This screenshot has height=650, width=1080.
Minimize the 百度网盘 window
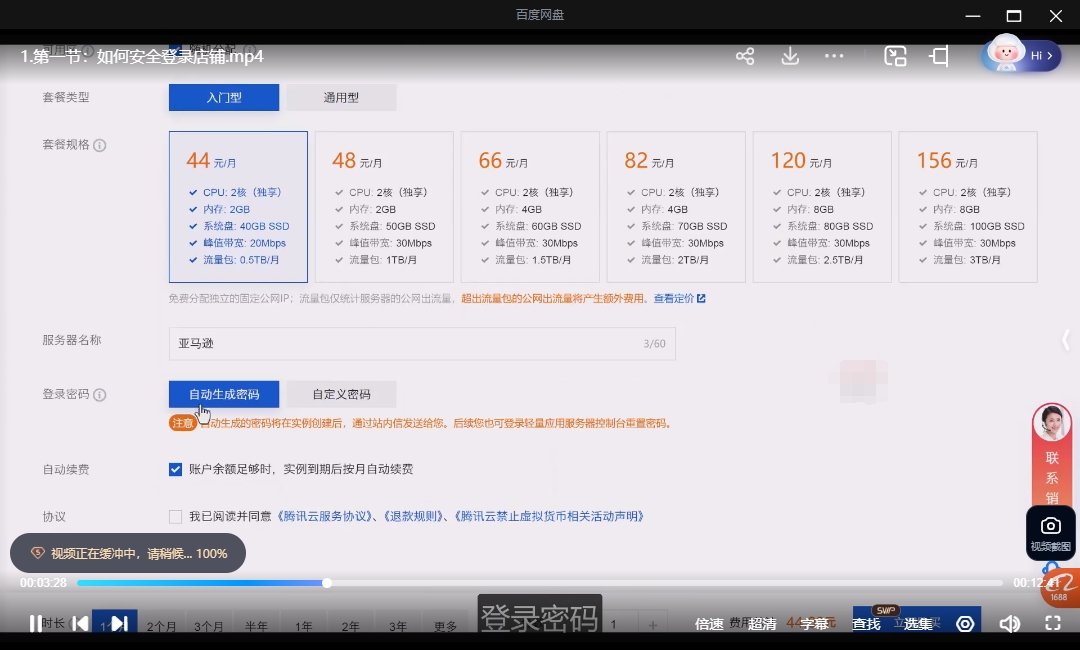973,15
